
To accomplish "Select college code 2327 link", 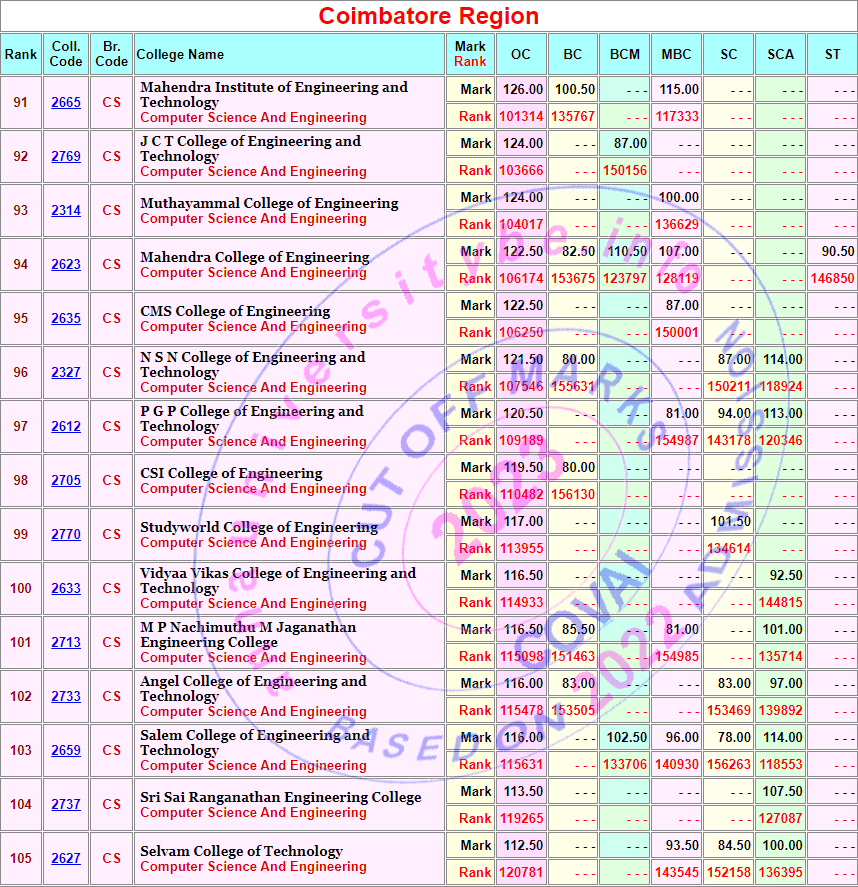I will point(66,373).
